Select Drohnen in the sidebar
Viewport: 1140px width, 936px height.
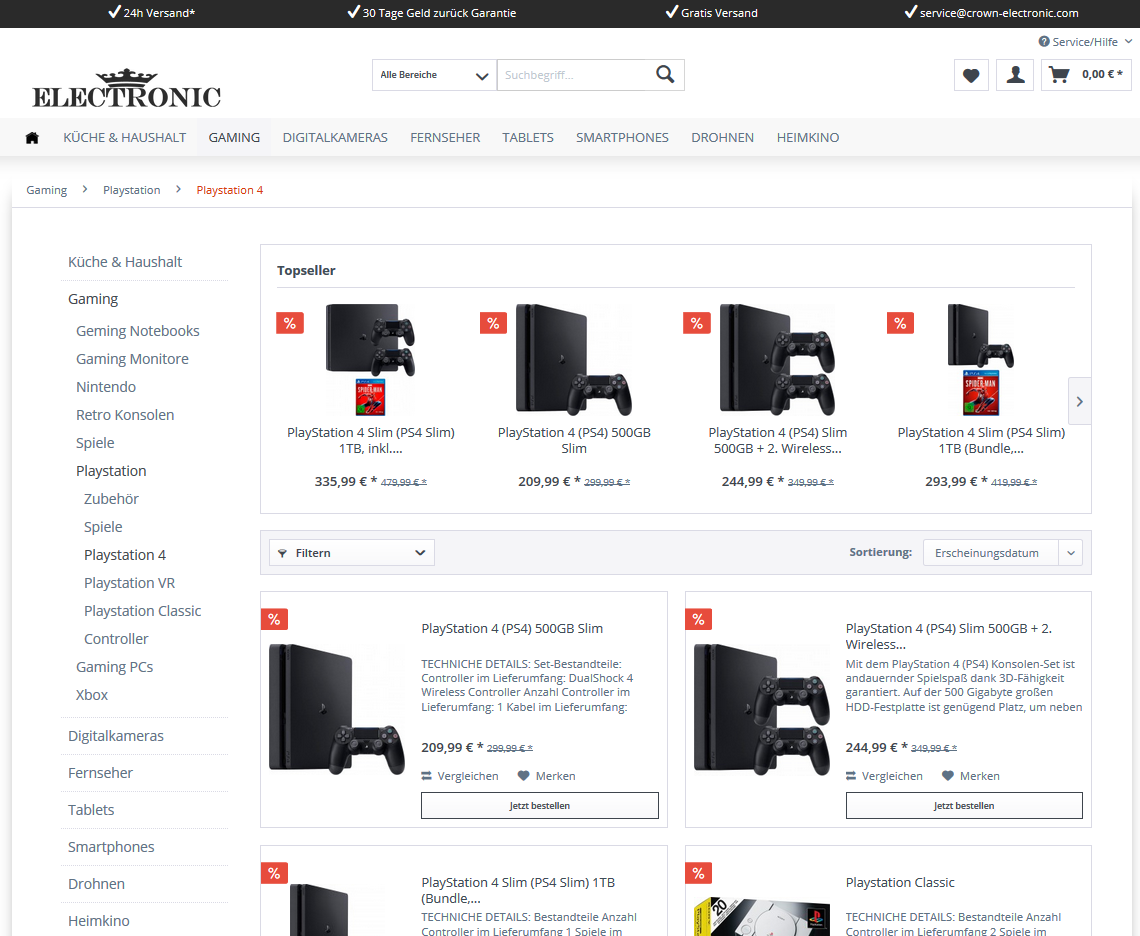coord(97,884)
